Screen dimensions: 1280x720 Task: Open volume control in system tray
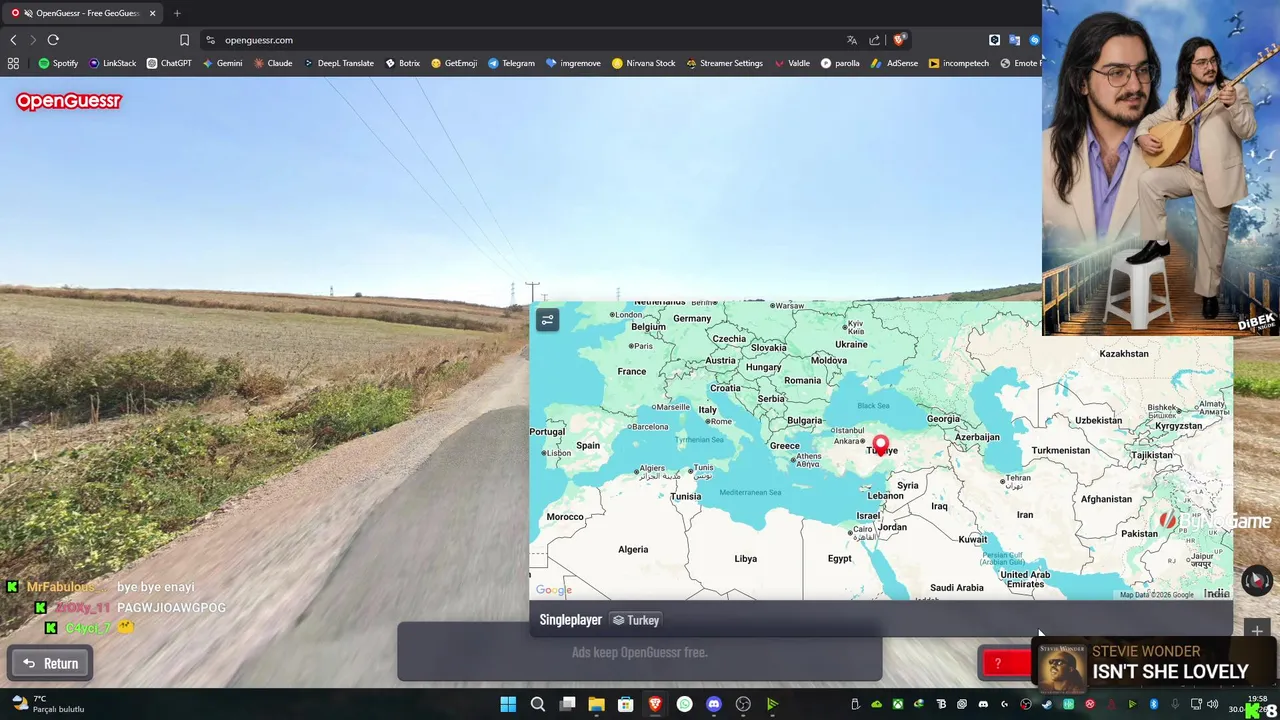(1213, 704)
